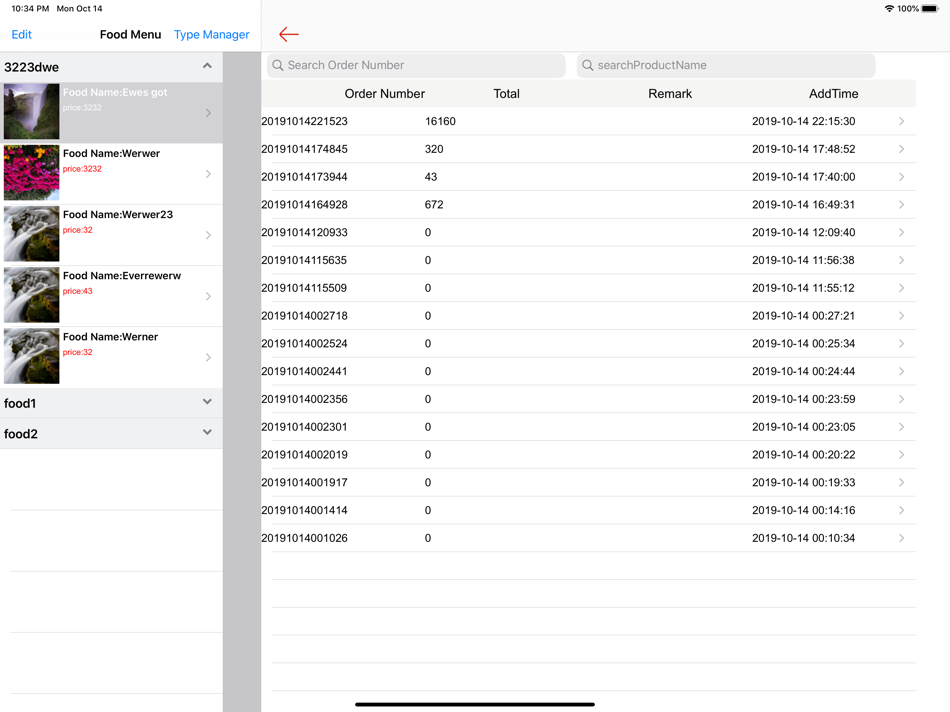Tap the Edit button
The image size is (950, 712).
point(21,35)
